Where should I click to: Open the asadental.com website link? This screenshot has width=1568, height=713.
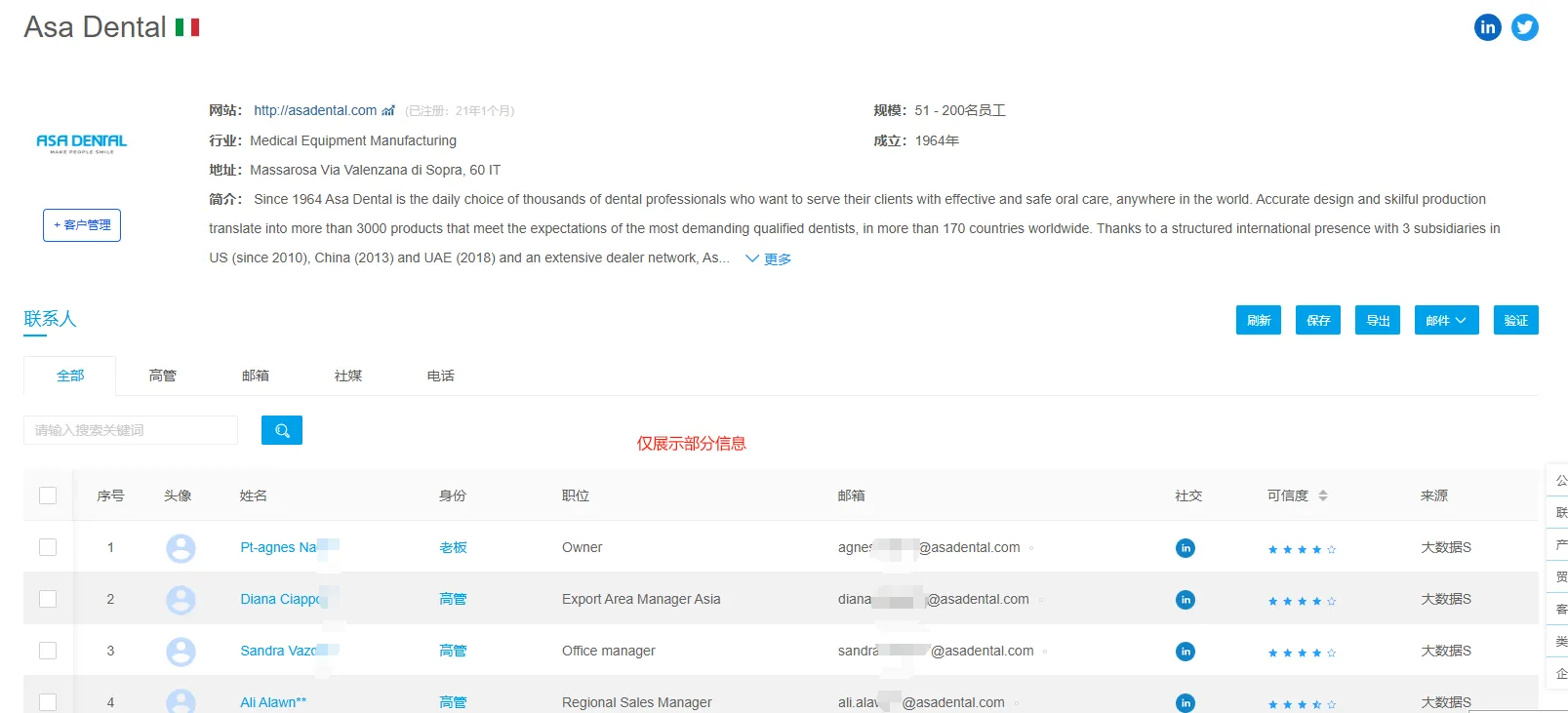[315, 110]
